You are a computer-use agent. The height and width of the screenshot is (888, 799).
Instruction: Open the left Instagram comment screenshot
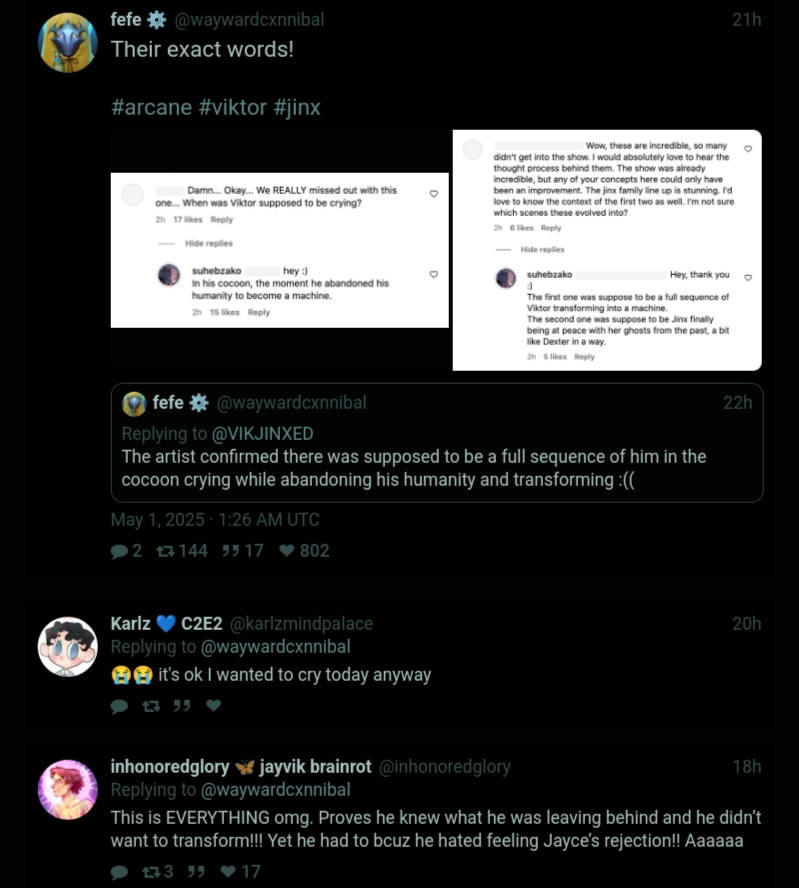pos(280,250)
